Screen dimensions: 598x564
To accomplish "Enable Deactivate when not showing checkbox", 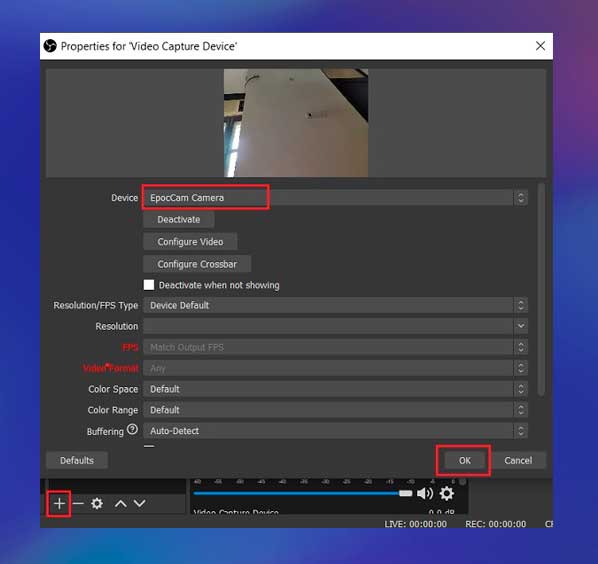I will pyautogui.click(x=149, y=285).
